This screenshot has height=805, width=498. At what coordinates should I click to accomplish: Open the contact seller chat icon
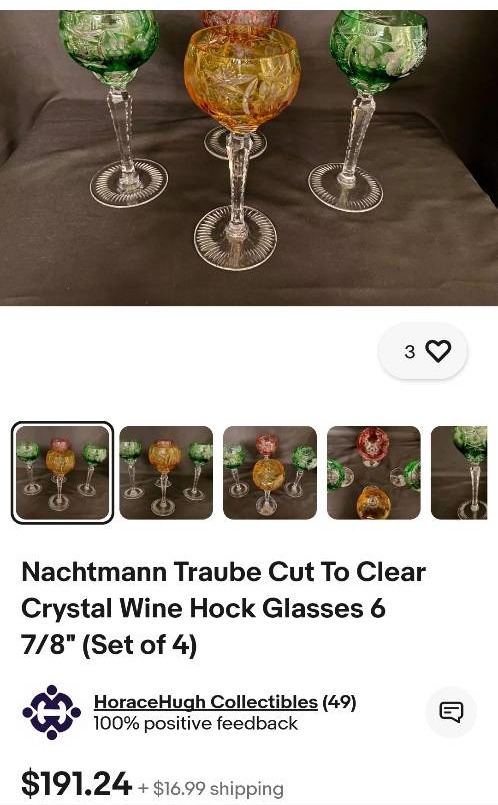[x=451, y=712]
